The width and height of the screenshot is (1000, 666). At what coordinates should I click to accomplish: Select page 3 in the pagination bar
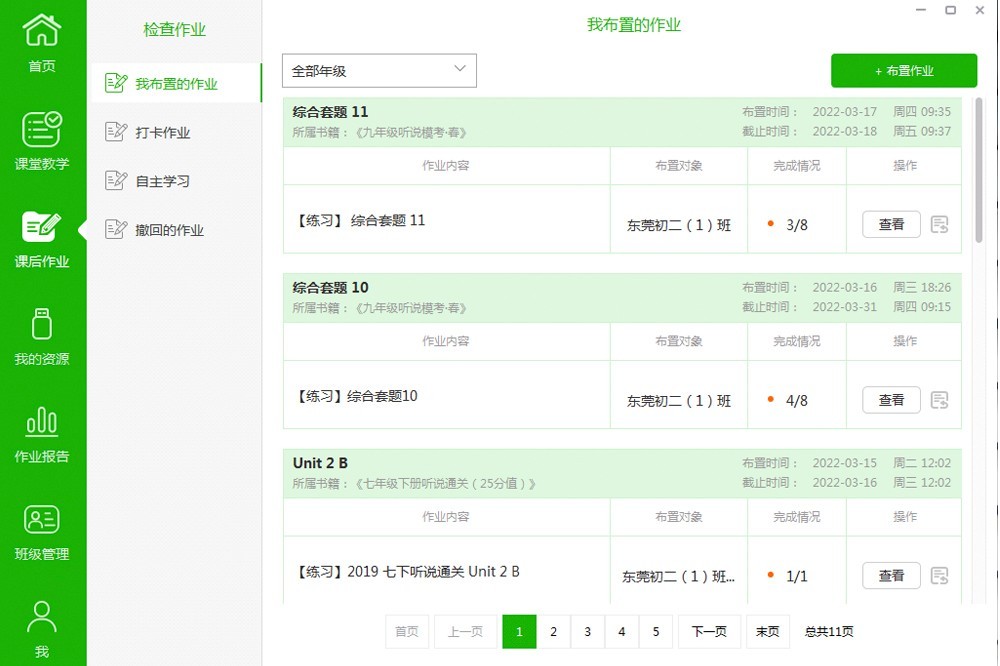click(587, 631)
